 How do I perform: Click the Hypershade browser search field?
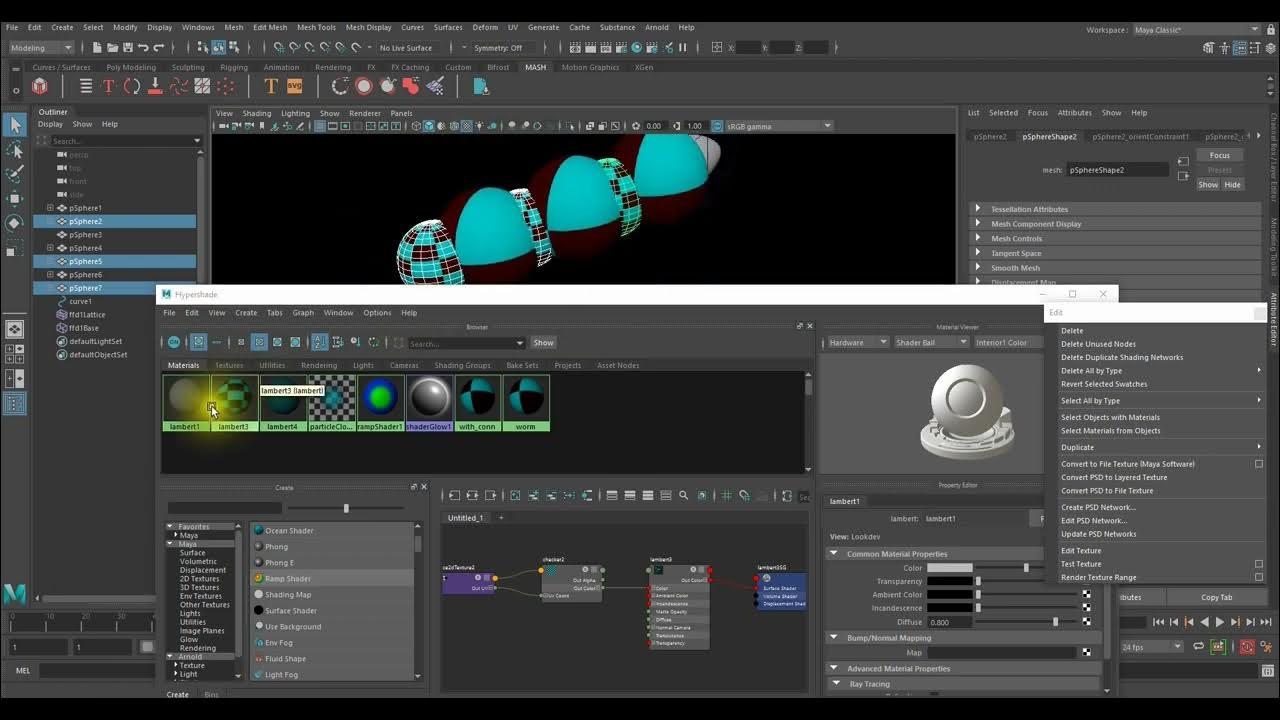pyautogui.click(x=465, y=343)
